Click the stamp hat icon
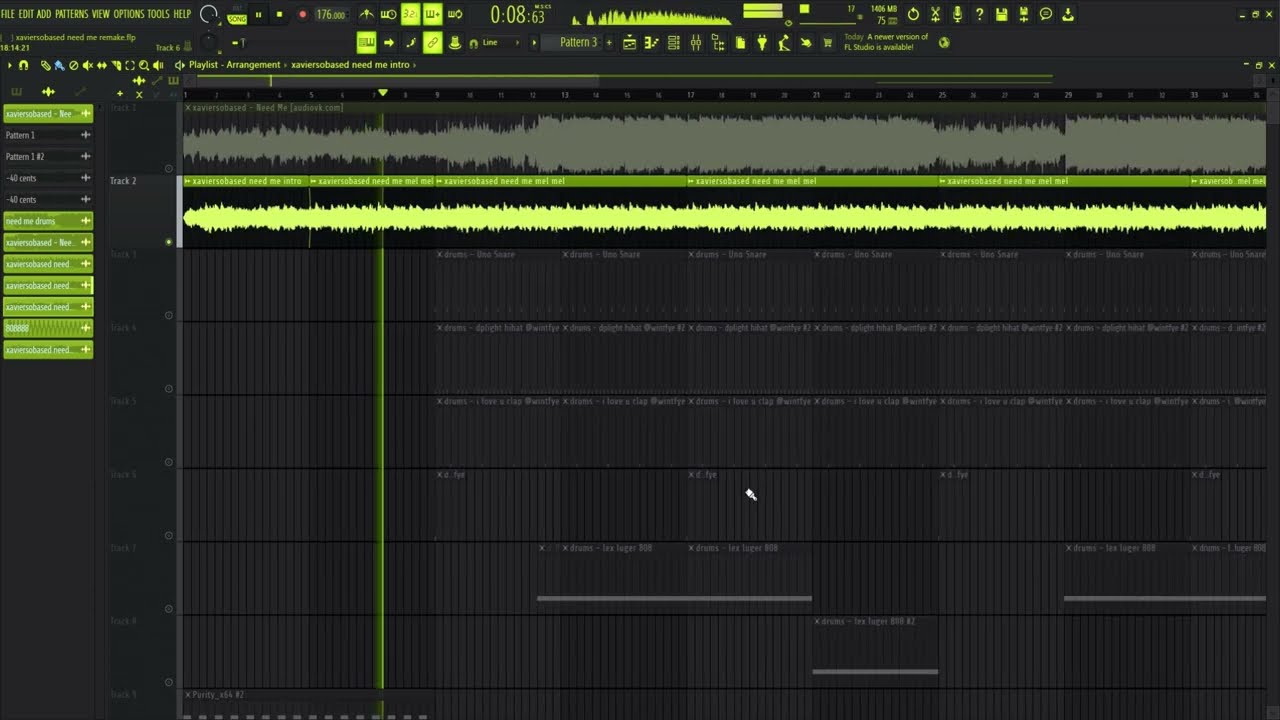 click(455, 42)
